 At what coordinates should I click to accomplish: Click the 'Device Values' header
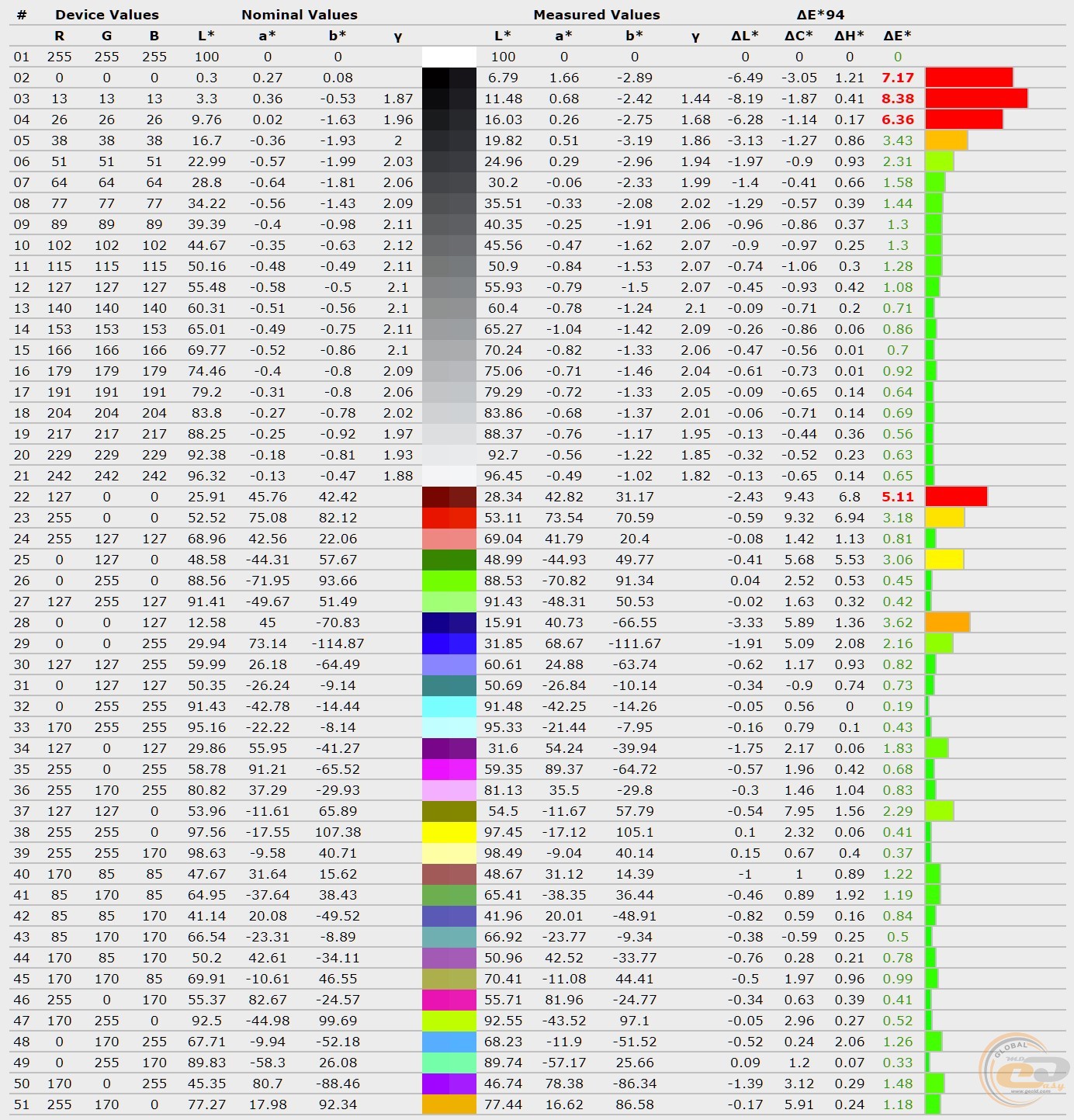click(107, 15)
